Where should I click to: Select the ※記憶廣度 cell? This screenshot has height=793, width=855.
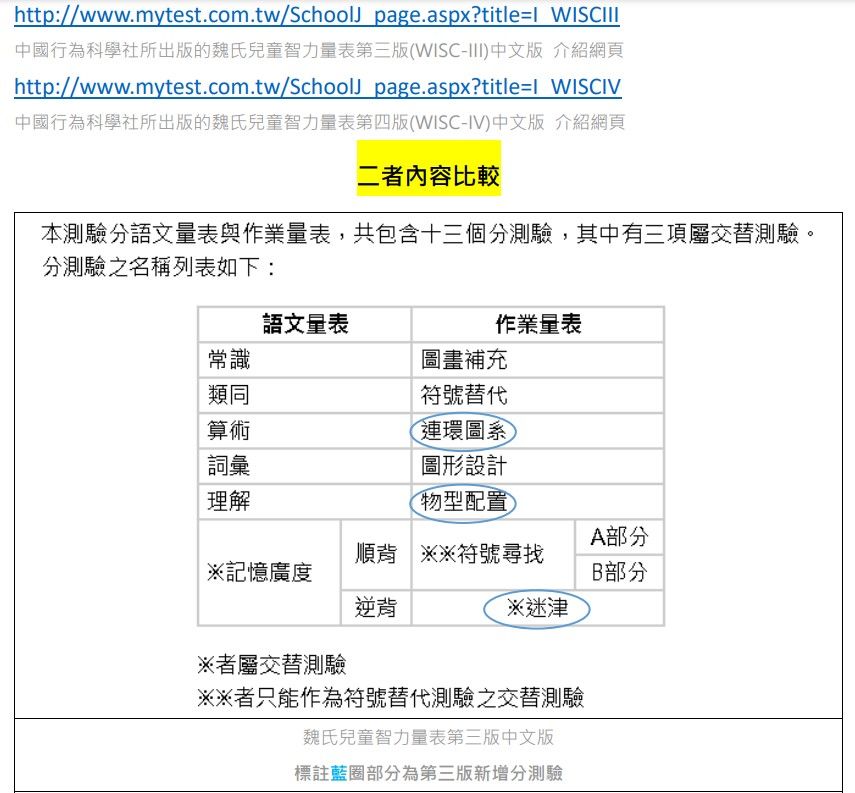(260, 572)
